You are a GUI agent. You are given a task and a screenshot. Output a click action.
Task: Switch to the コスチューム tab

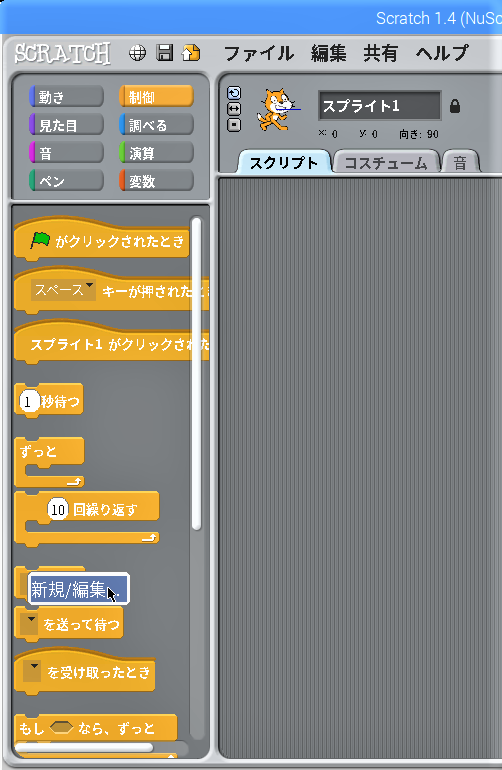(x=386, y=163)
